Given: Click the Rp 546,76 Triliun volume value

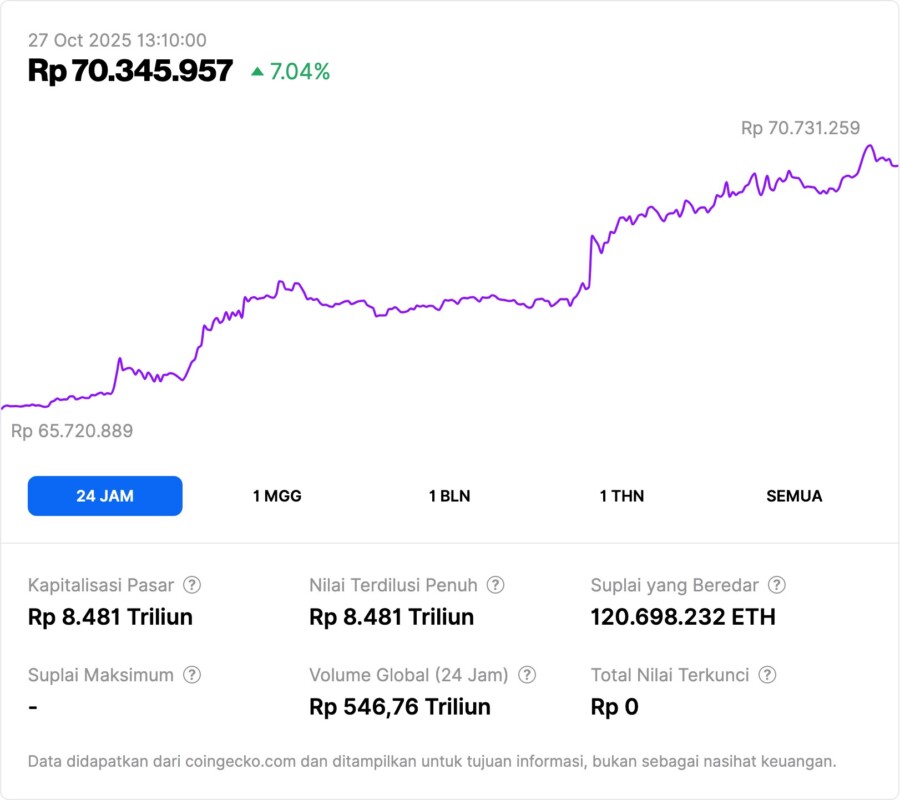Looking at the screenshot, I should coord(400,707).
